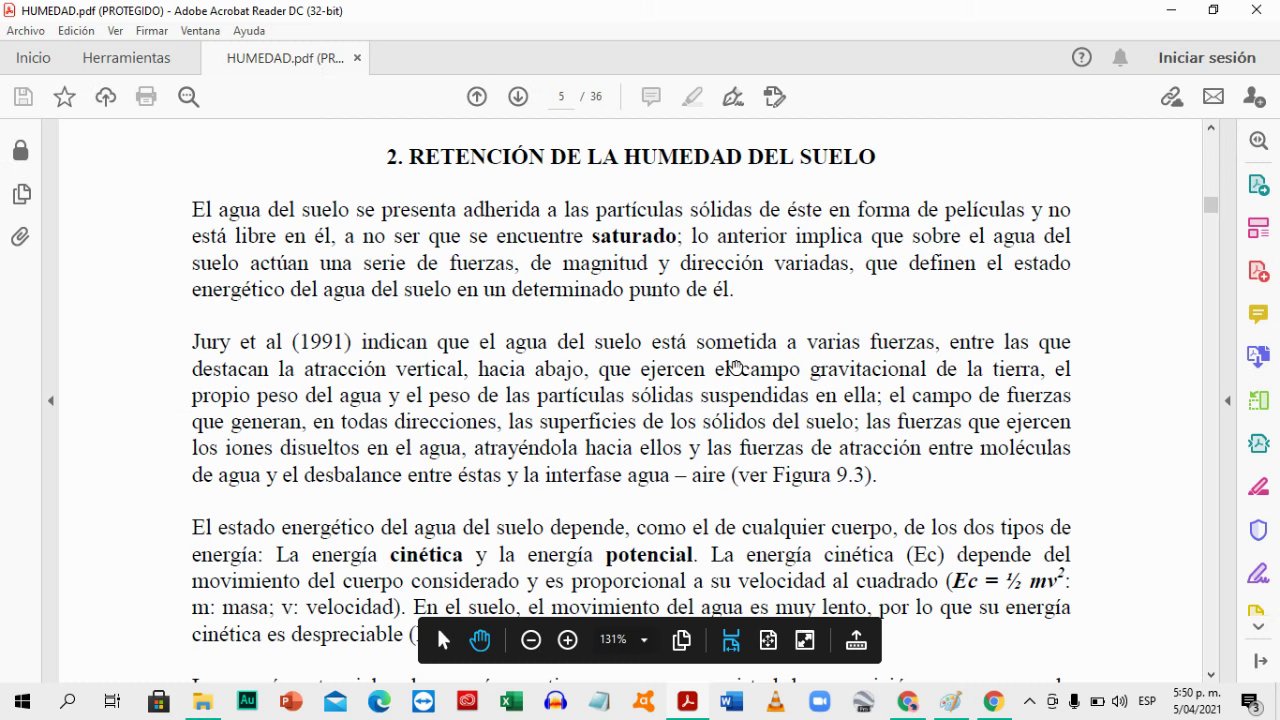Open the green Scan tool in right pane
Screen dimensions: 1280x720
click(1258, 401)
